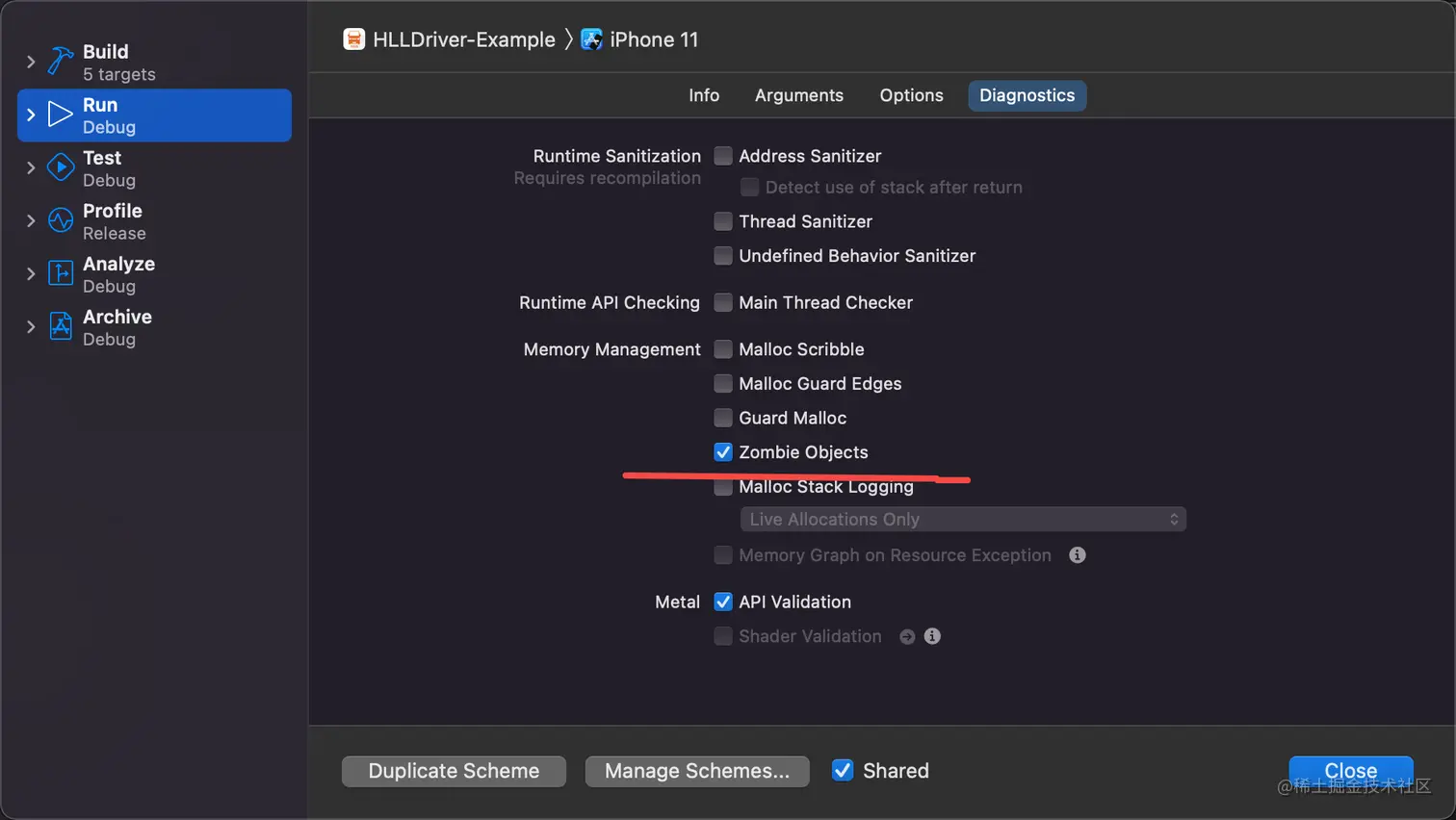Click the Duplicate Scheme button
The image size is (1456, 820).
tap(454, 770)
